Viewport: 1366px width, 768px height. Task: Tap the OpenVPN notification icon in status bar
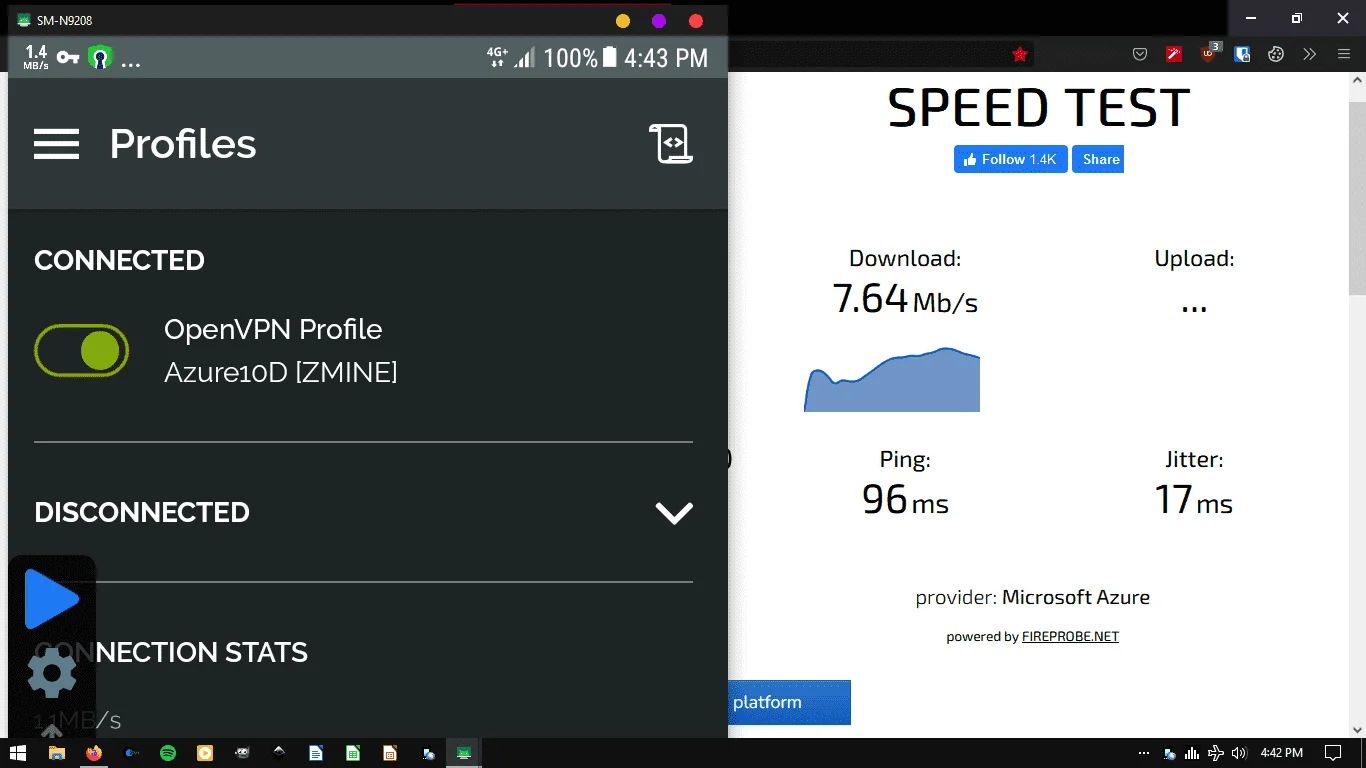coord(99,58)
